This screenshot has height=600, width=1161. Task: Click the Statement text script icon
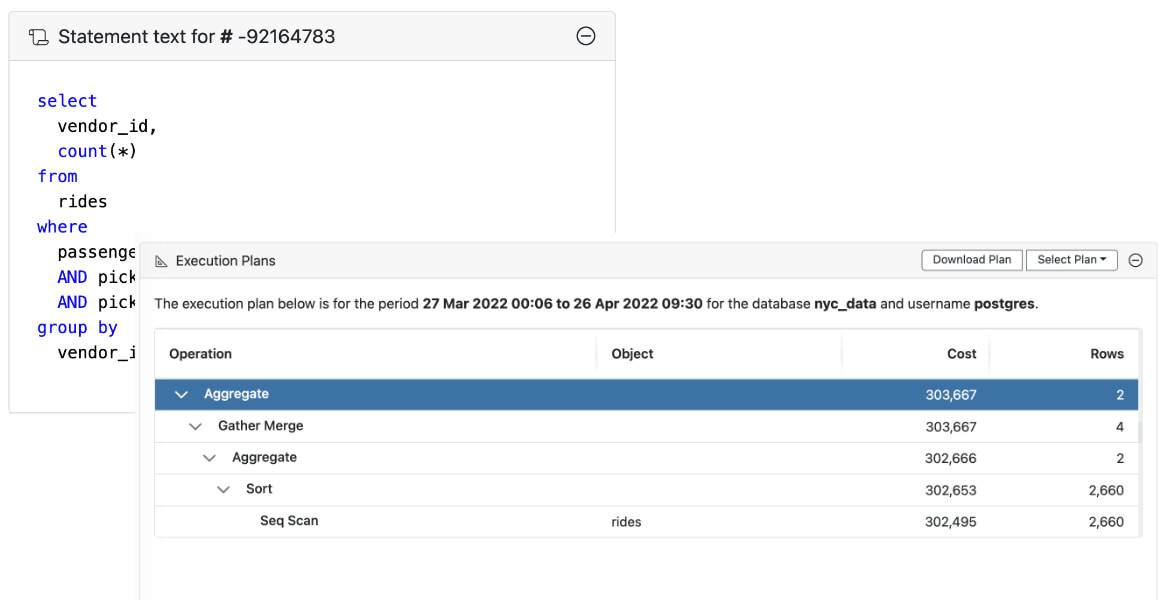click(x=38, y=37)
